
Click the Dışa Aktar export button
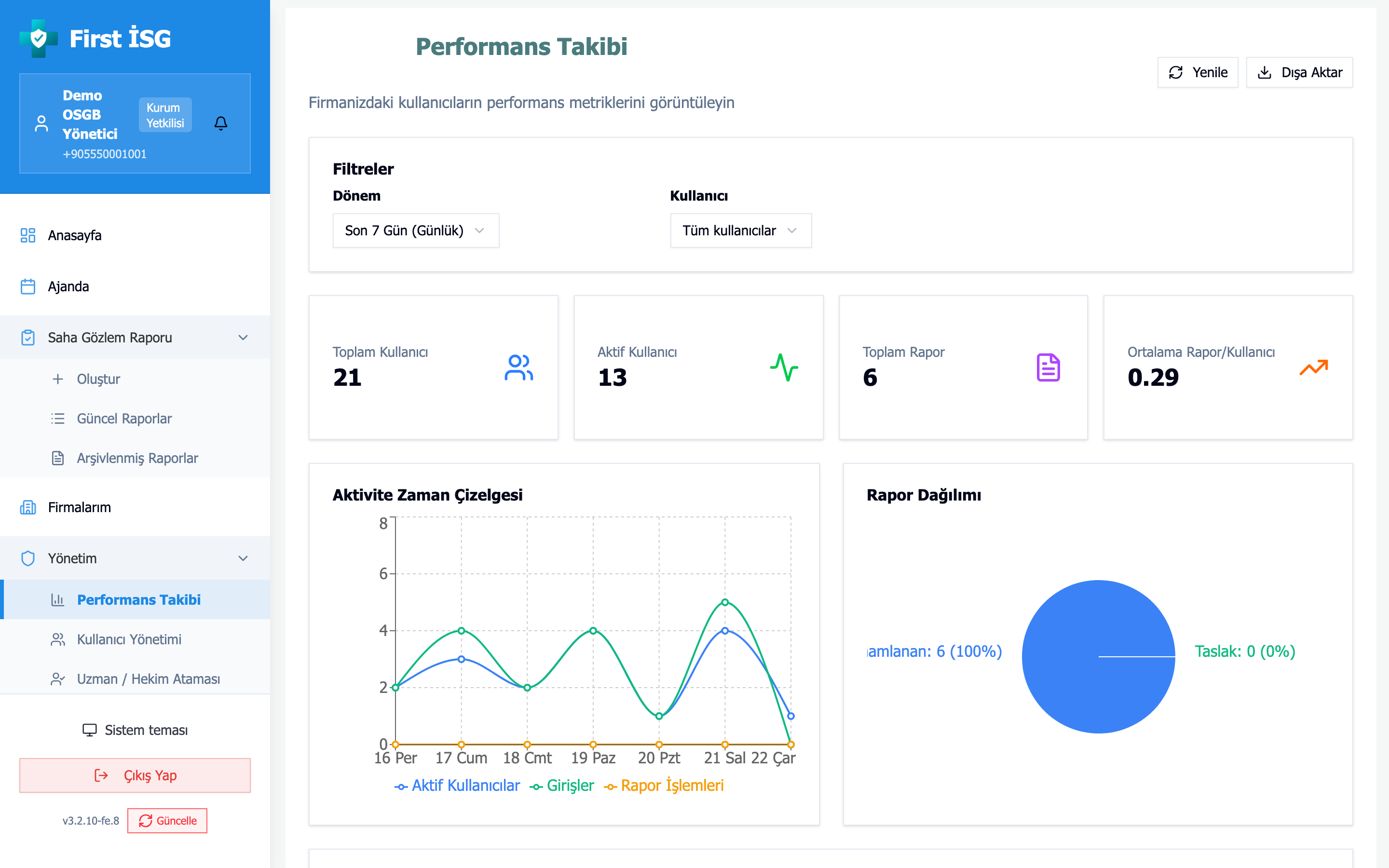tap(1299, 72)
